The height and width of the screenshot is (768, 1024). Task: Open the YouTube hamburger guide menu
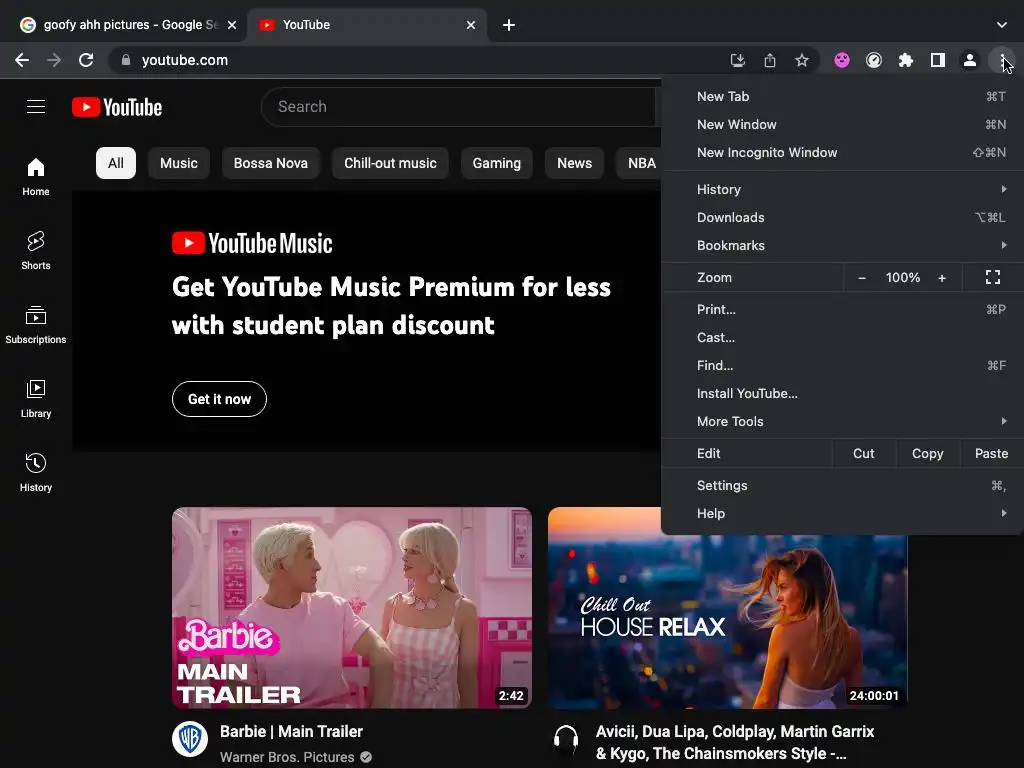point(36,106)
